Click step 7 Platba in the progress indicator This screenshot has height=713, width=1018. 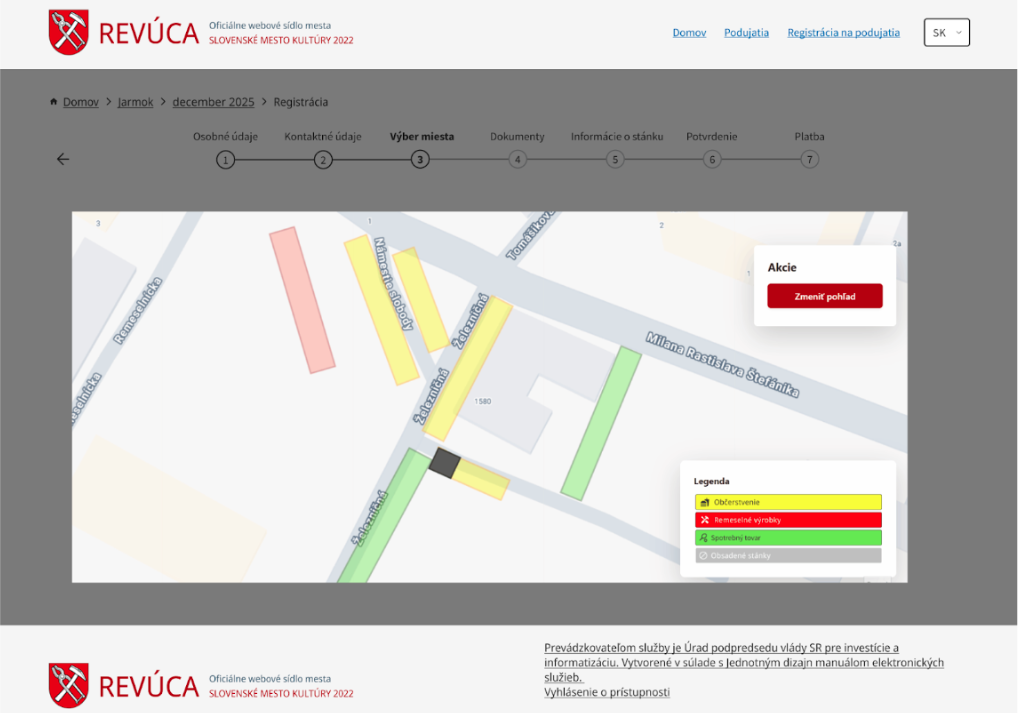[809, 158]
